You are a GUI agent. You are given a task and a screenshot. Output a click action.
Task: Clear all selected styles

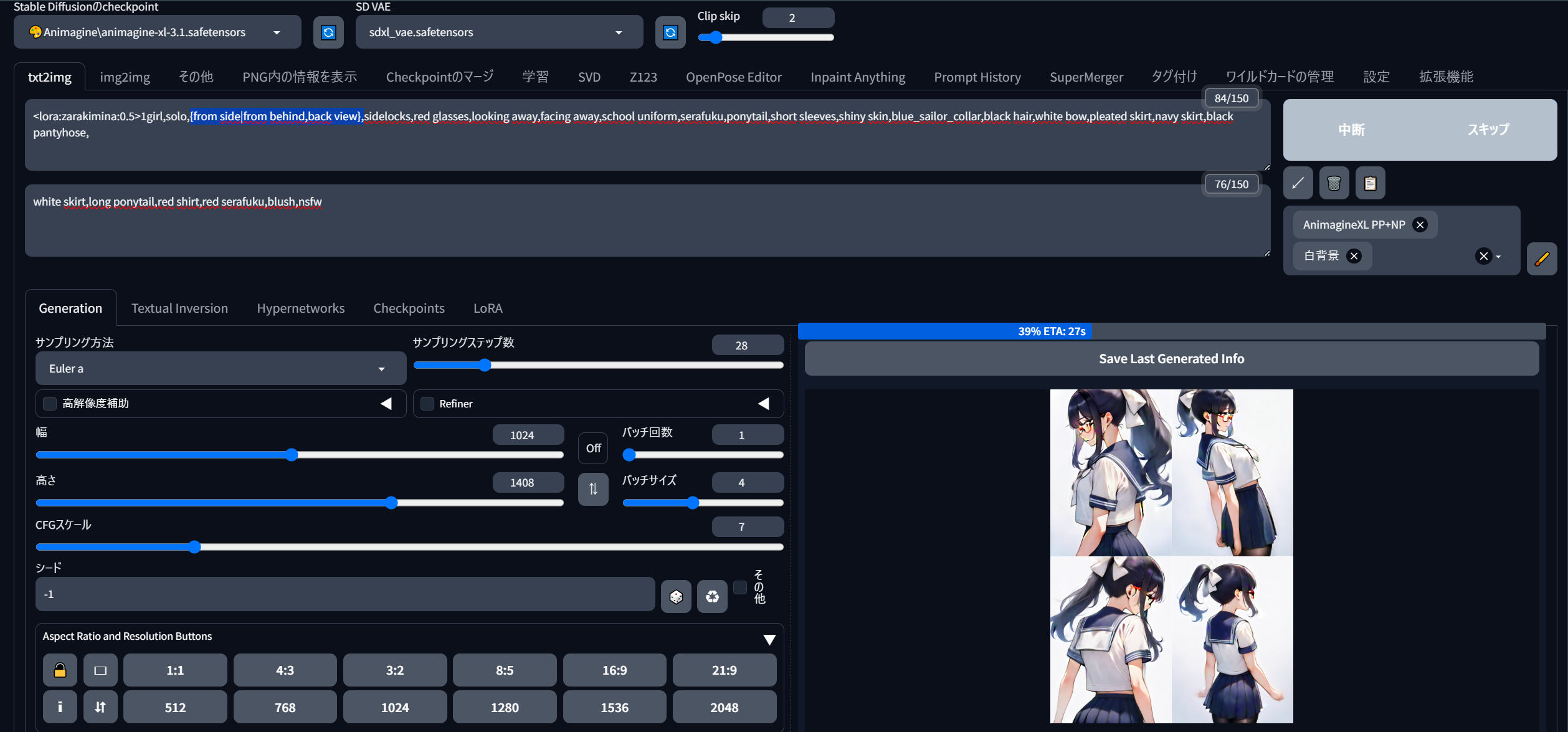(x=1483, y=256)
